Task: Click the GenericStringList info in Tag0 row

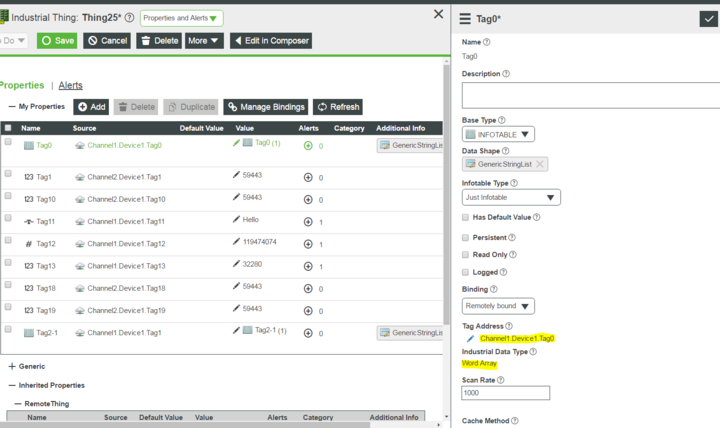Action: click(410, 145)
